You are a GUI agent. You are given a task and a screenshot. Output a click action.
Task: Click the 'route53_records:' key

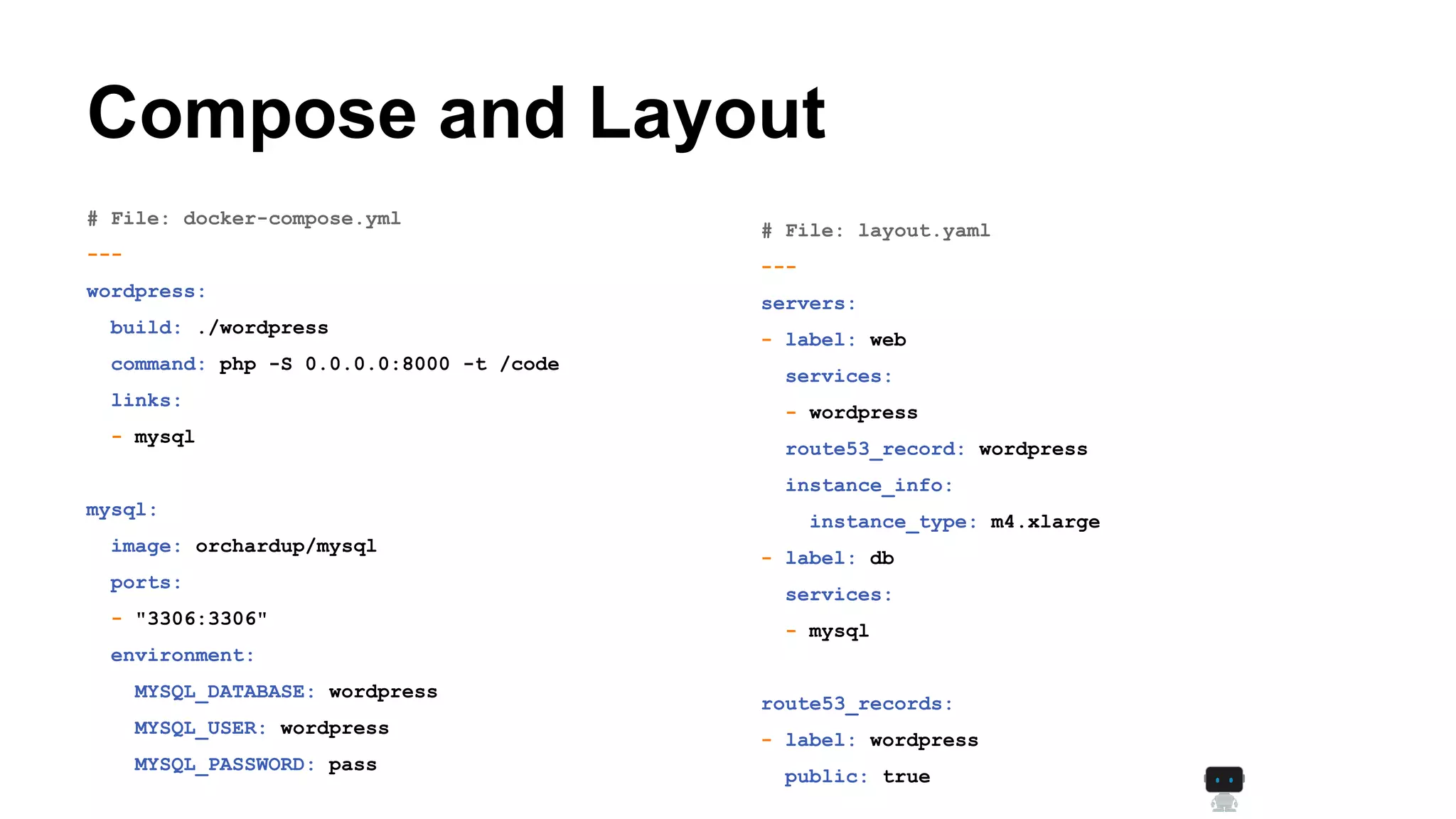tap(857, 704)
